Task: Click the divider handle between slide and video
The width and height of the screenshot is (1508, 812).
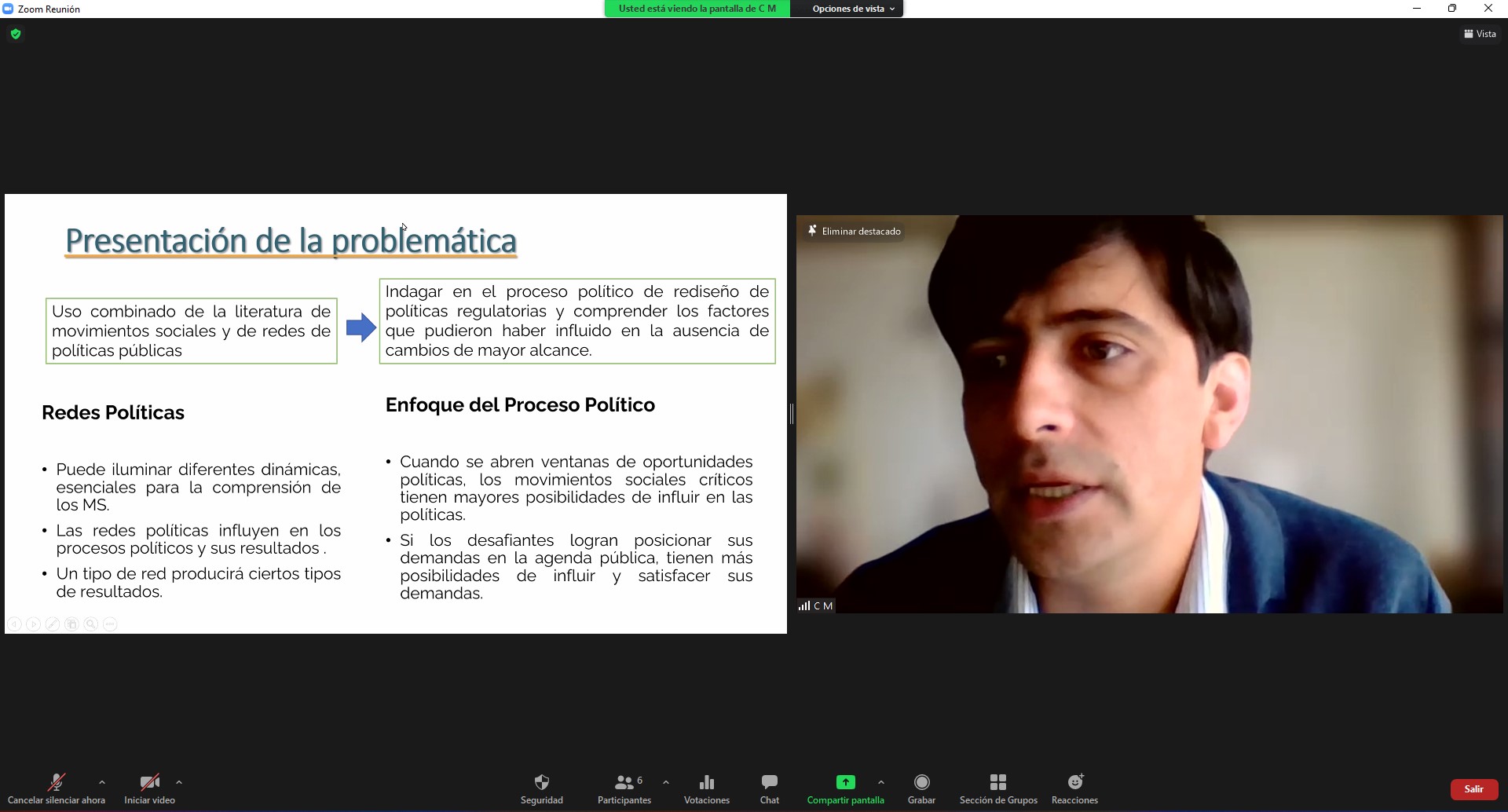Action: [792, 414]
